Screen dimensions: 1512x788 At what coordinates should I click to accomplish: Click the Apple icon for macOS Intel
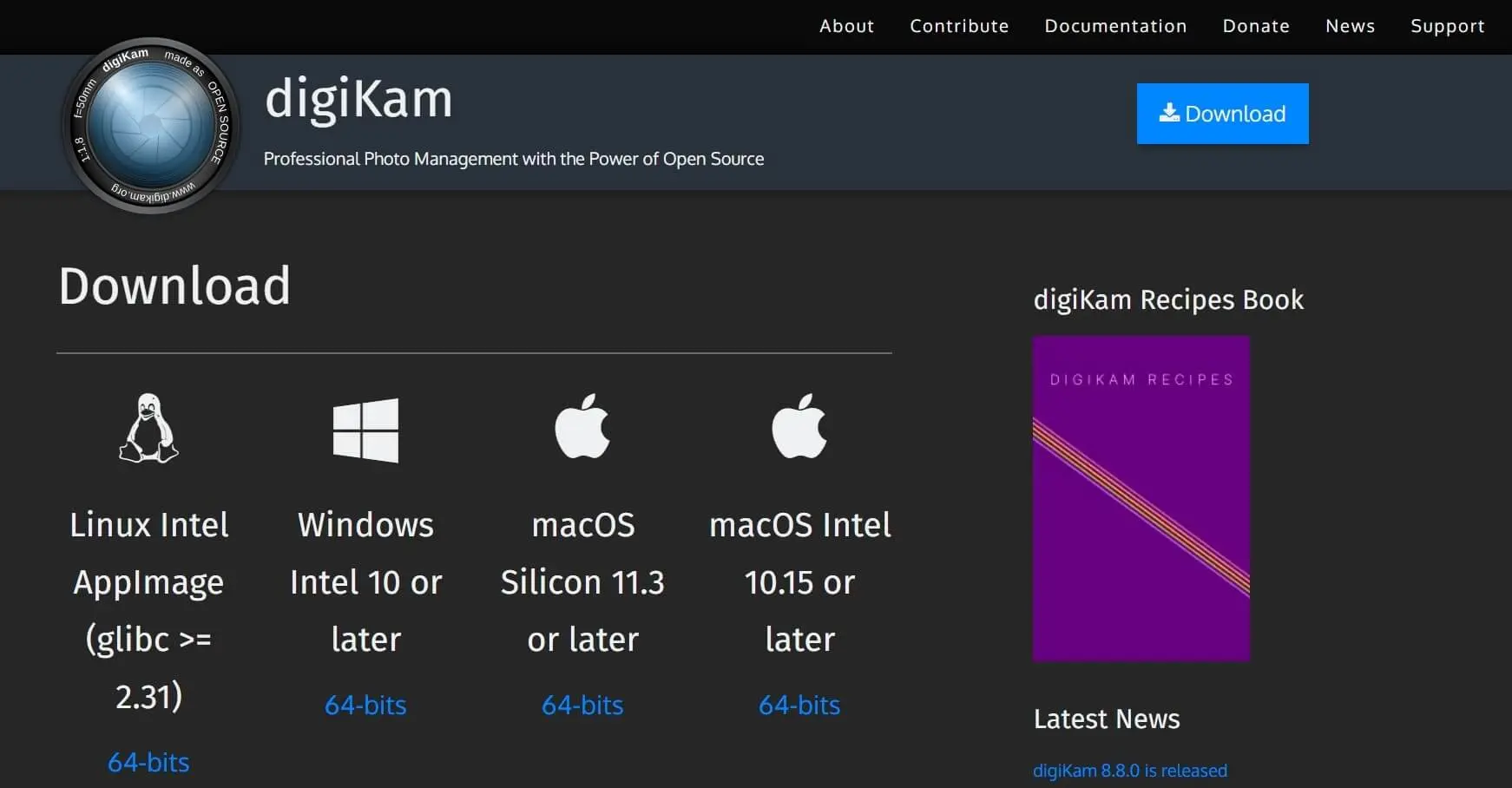coord(799,427)
